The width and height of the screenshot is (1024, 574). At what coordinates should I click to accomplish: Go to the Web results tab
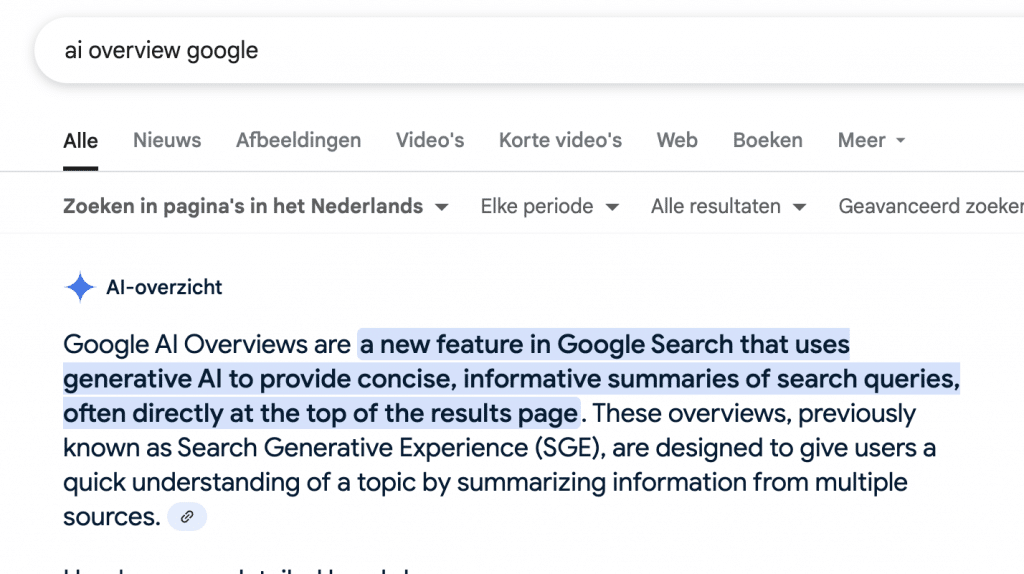tap(677, 140)
